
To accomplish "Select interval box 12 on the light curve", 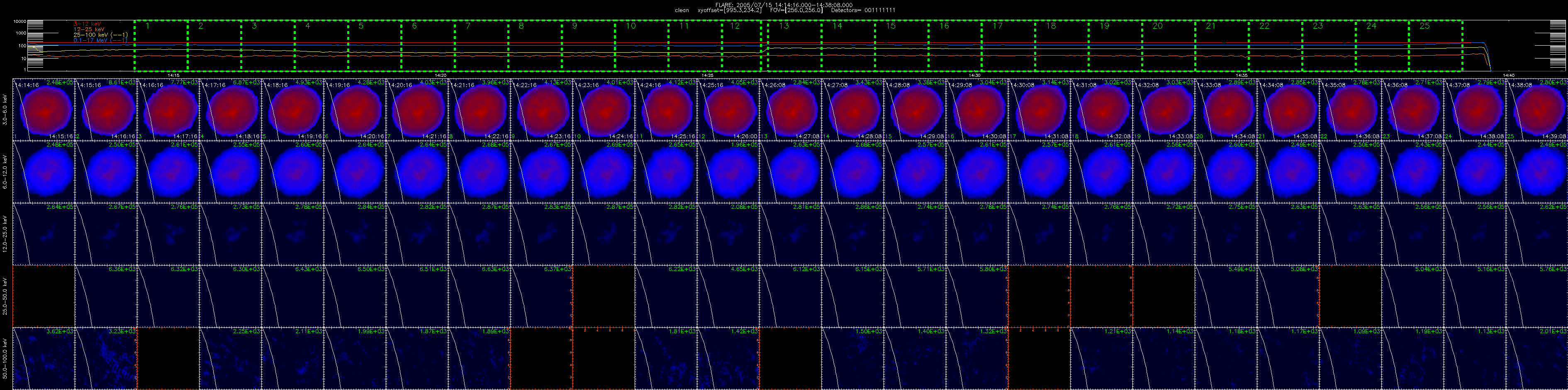I will (x=741, y=46).
